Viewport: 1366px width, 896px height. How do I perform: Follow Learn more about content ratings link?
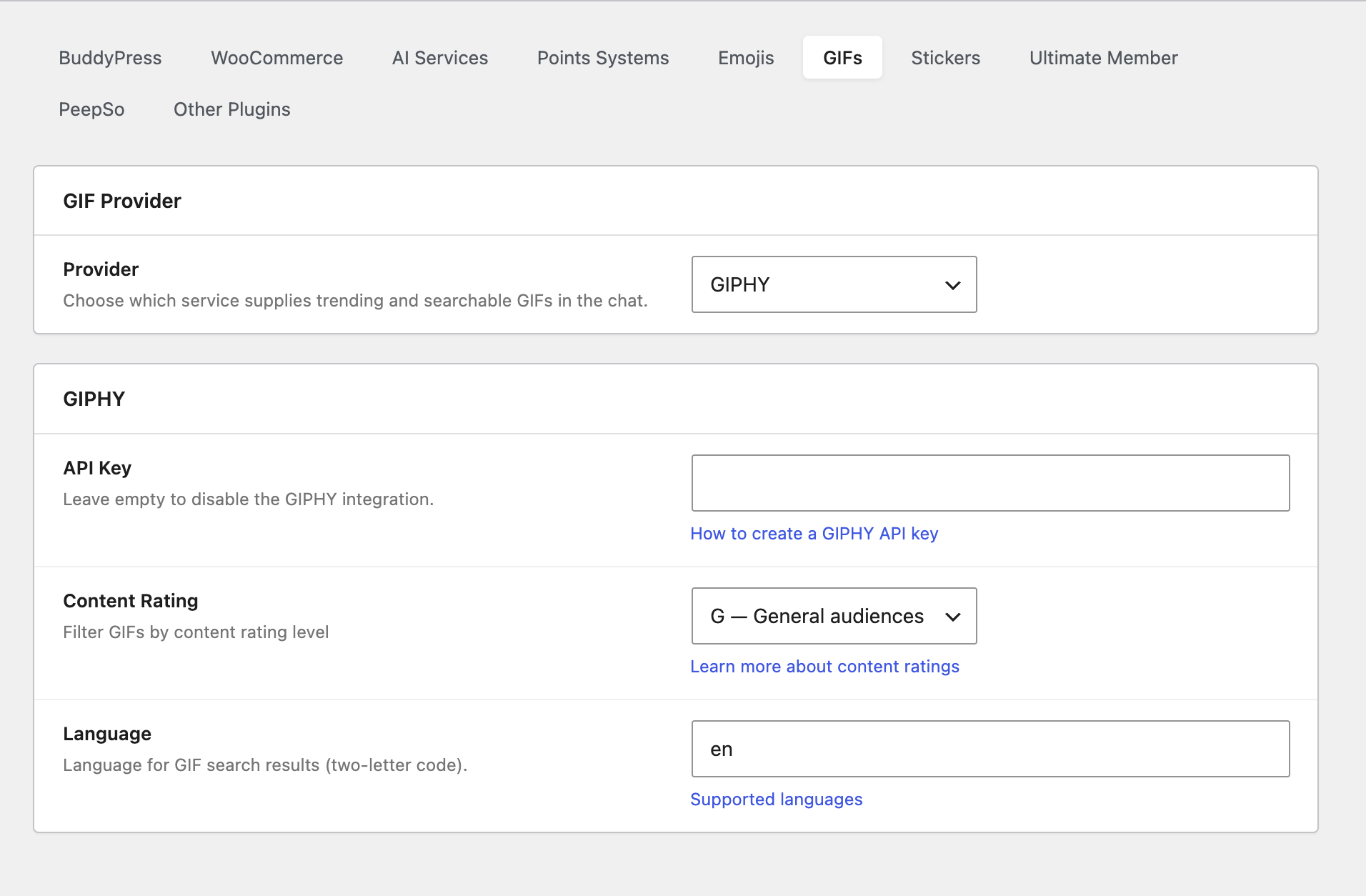tap(824, 667)
